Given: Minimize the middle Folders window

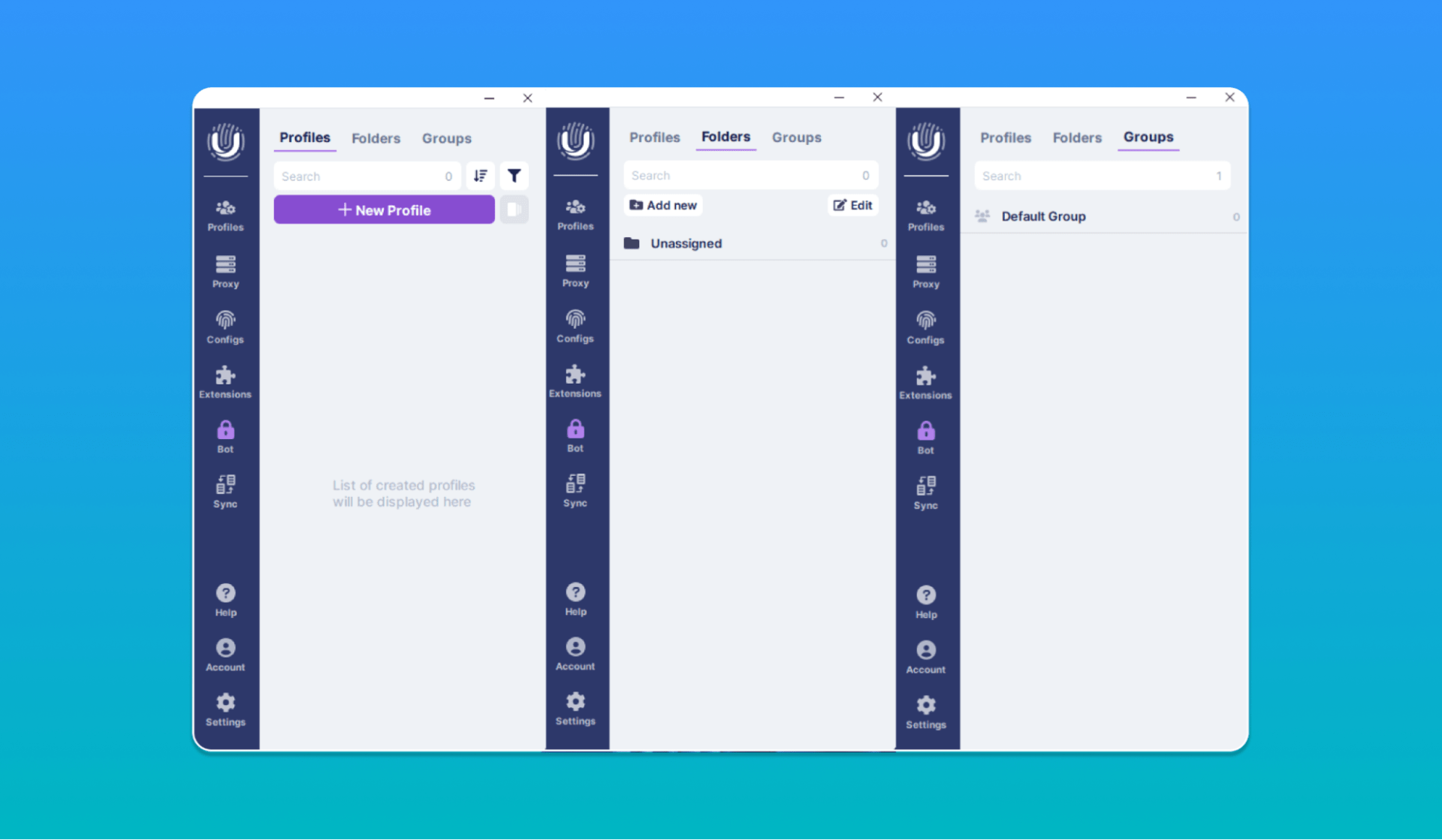Looking at the screenshot, I should point(839,98).
